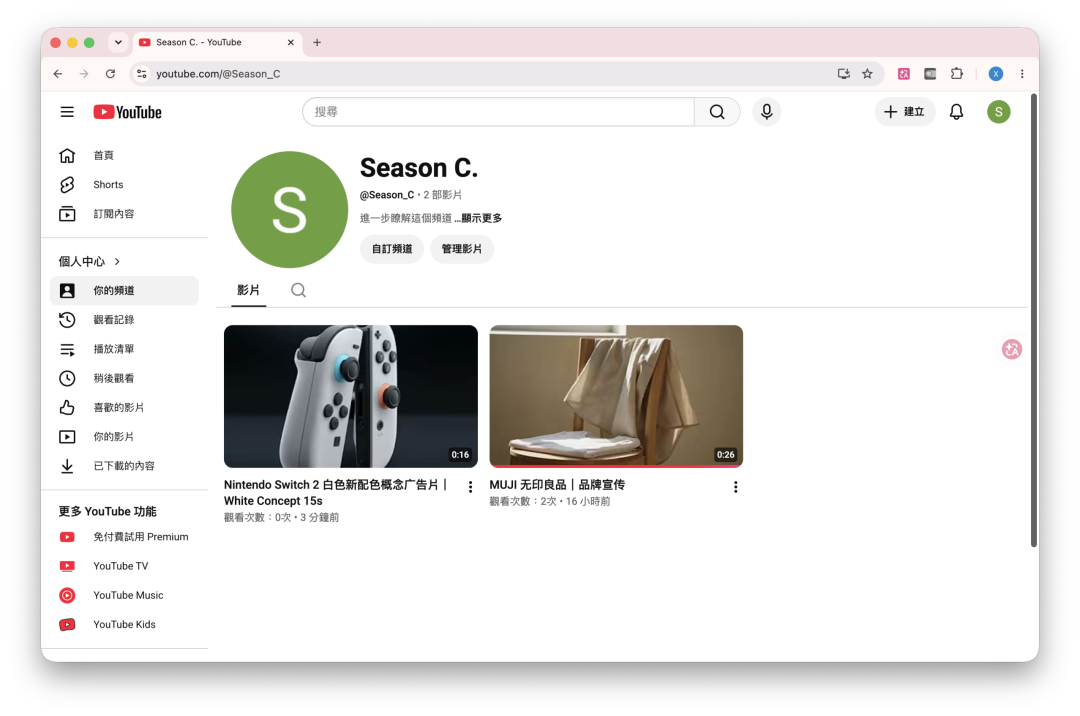Screen dimensions: 1080x716
Task: Open browser extensions puzzle icon
Action: [957, 74]
